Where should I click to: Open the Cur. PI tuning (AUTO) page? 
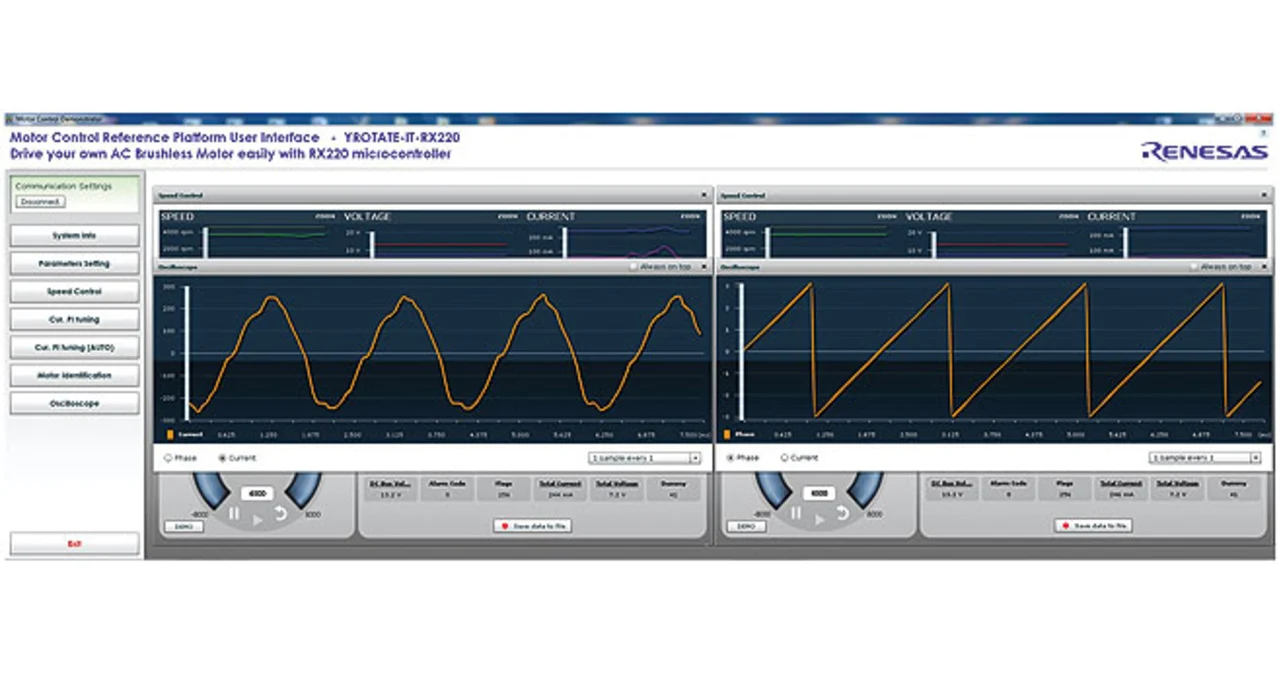[x=75, y=348]
